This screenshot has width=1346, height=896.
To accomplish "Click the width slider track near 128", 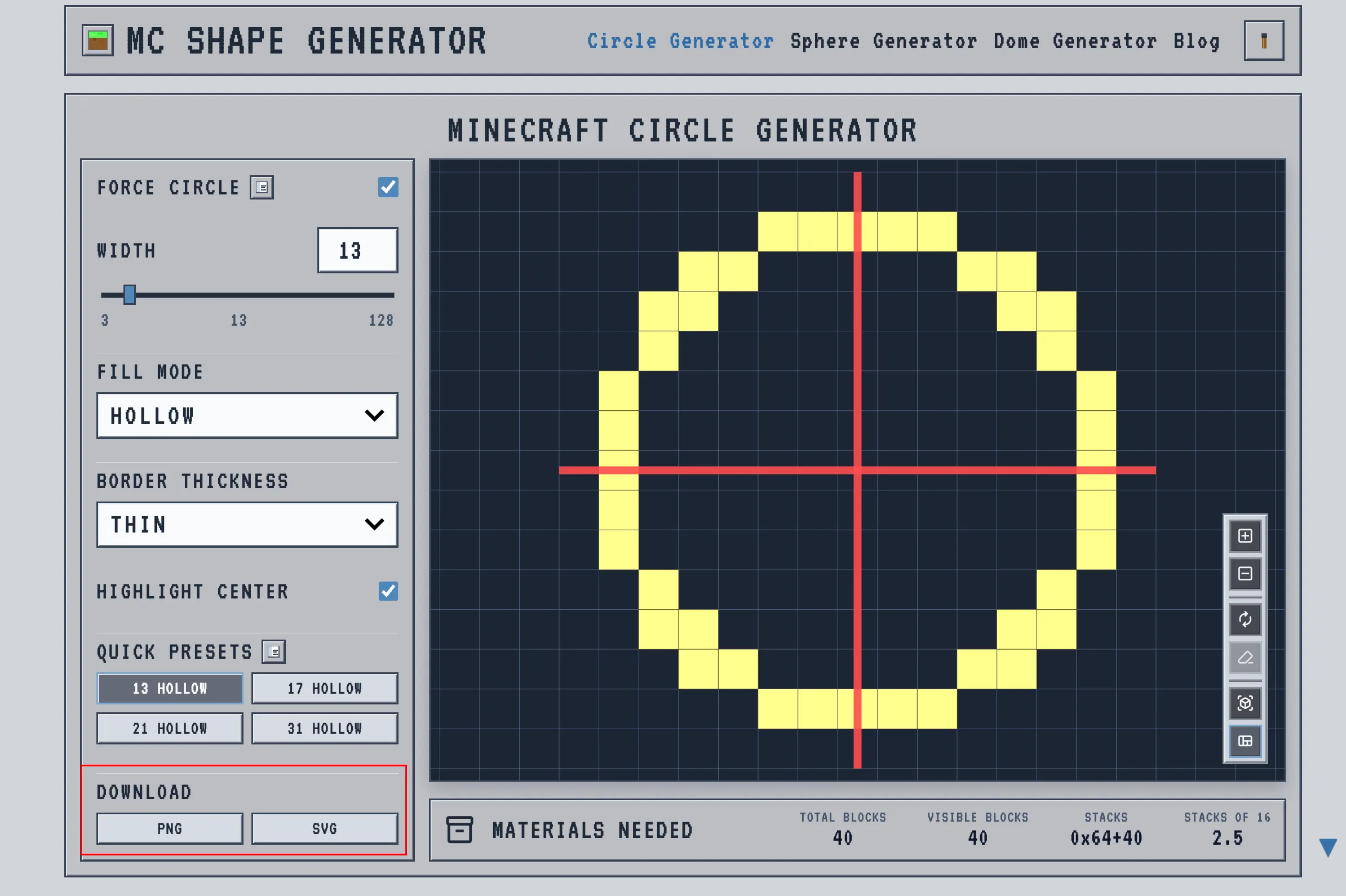I will tap(391, 295).
